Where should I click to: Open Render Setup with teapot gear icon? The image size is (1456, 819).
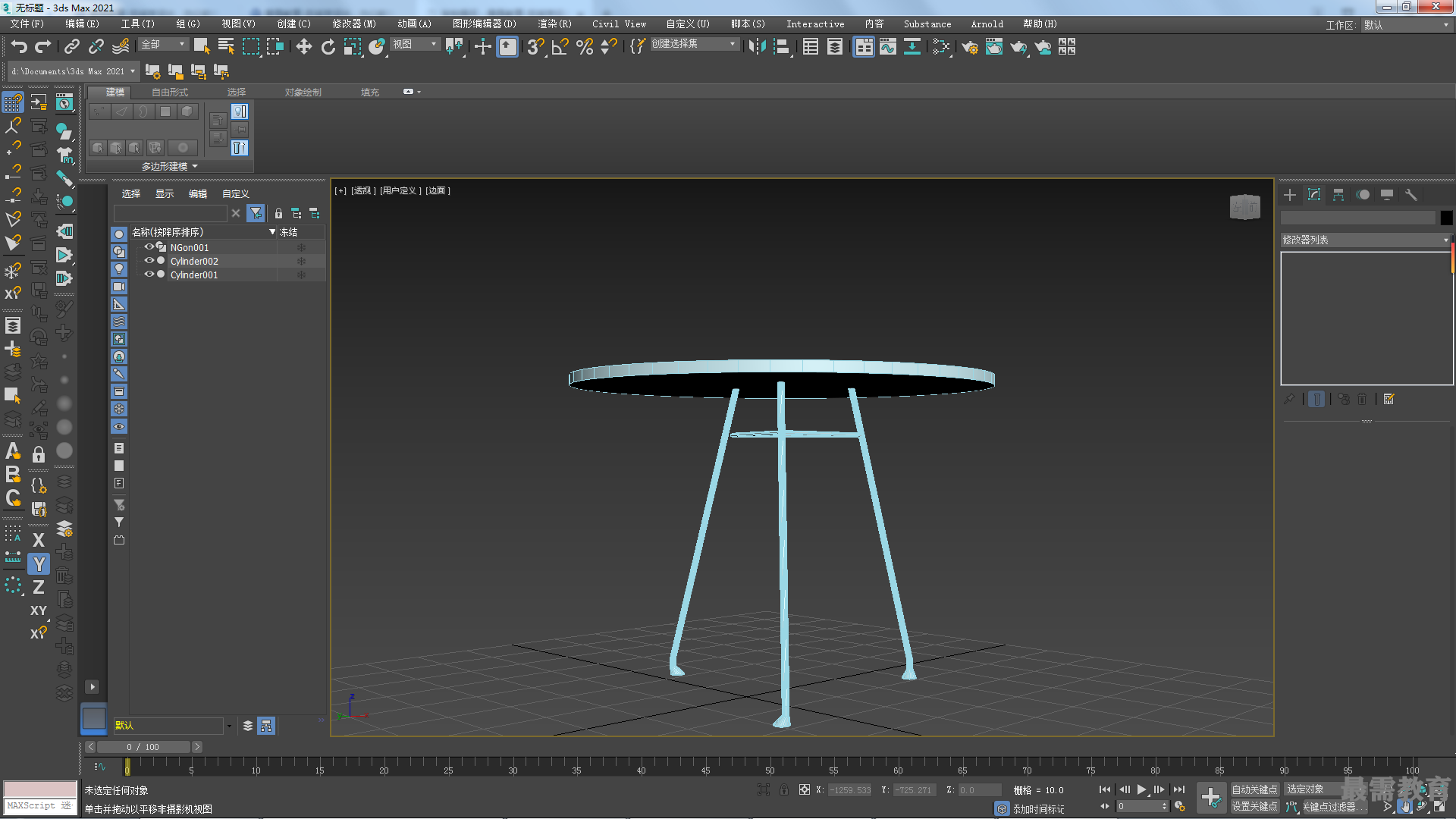[969, 47]
